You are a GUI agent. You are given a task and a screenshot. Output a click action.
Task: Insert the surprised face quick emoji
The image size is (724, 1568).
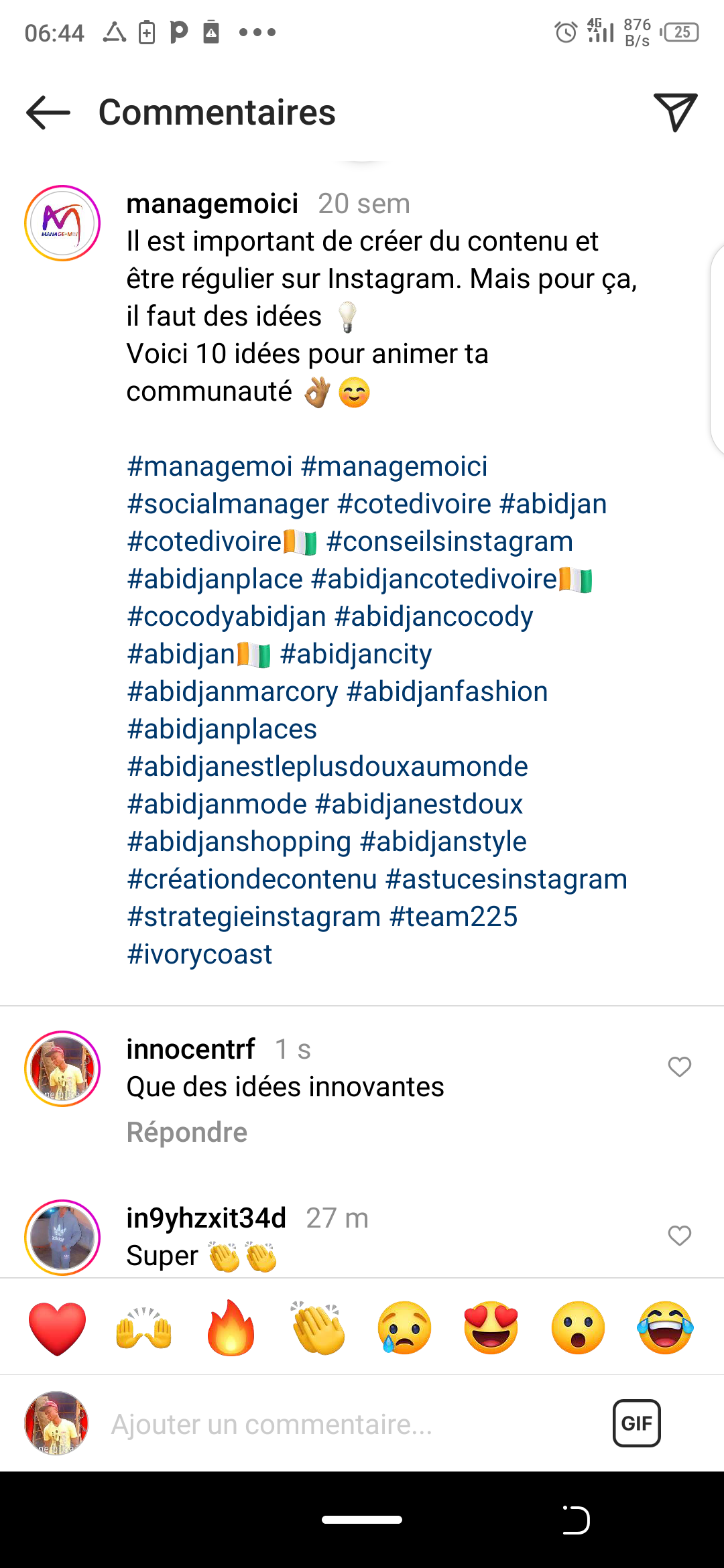578,1328
